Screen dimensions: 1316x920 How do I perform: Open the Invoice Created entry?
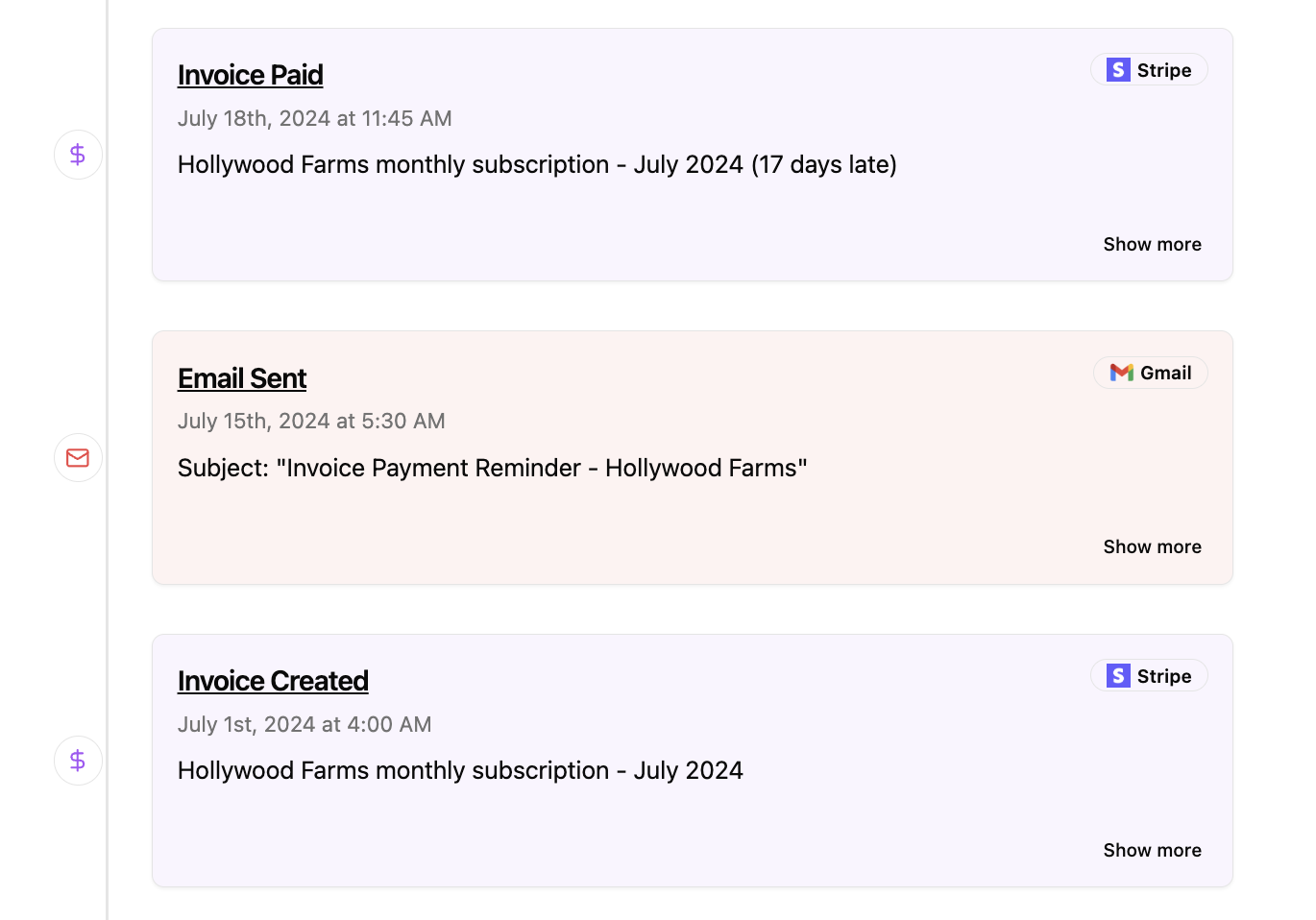[x=273, y=680]
